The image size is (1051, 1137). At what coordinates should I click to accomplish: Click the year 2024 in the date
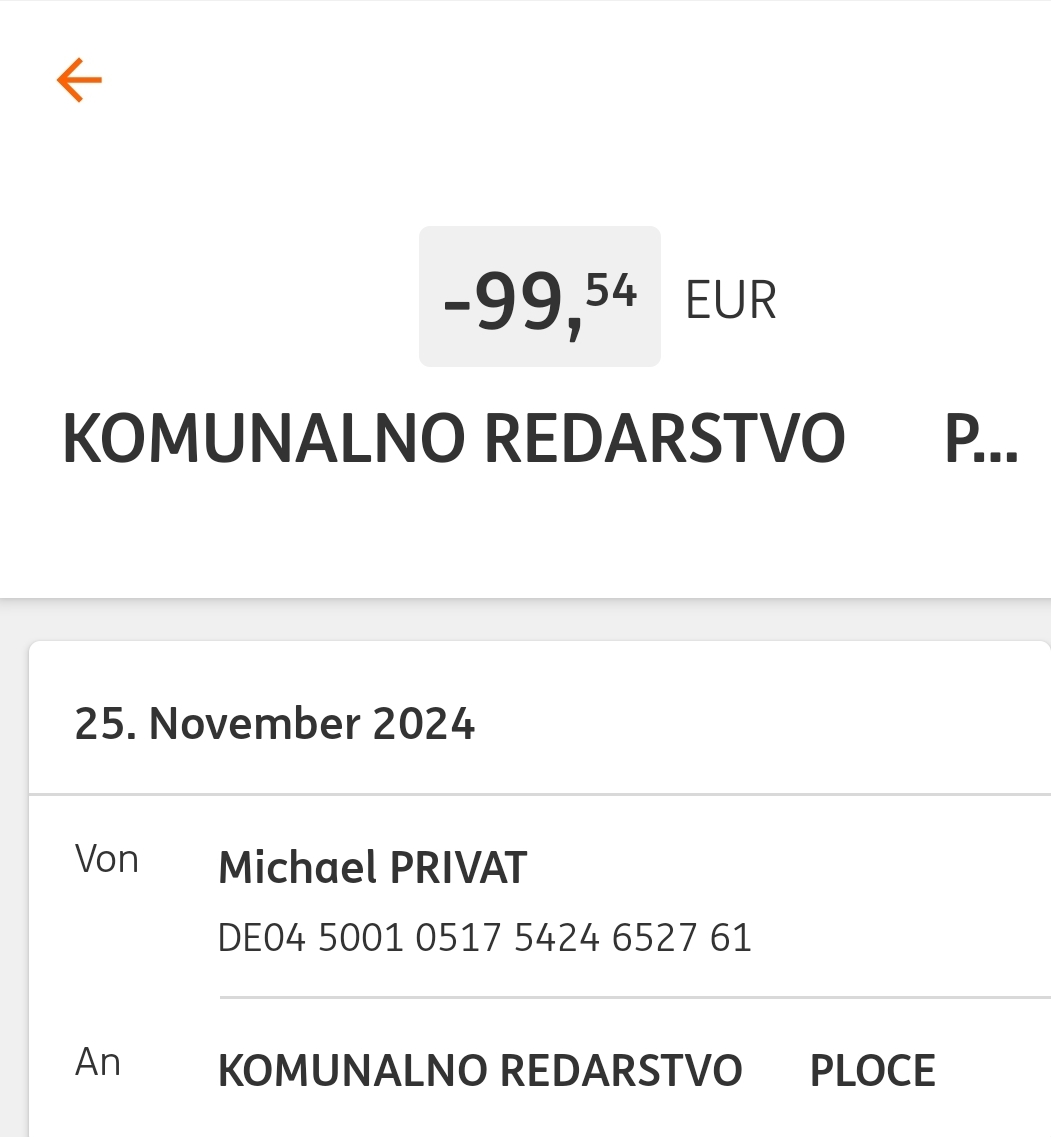[423, 723]
